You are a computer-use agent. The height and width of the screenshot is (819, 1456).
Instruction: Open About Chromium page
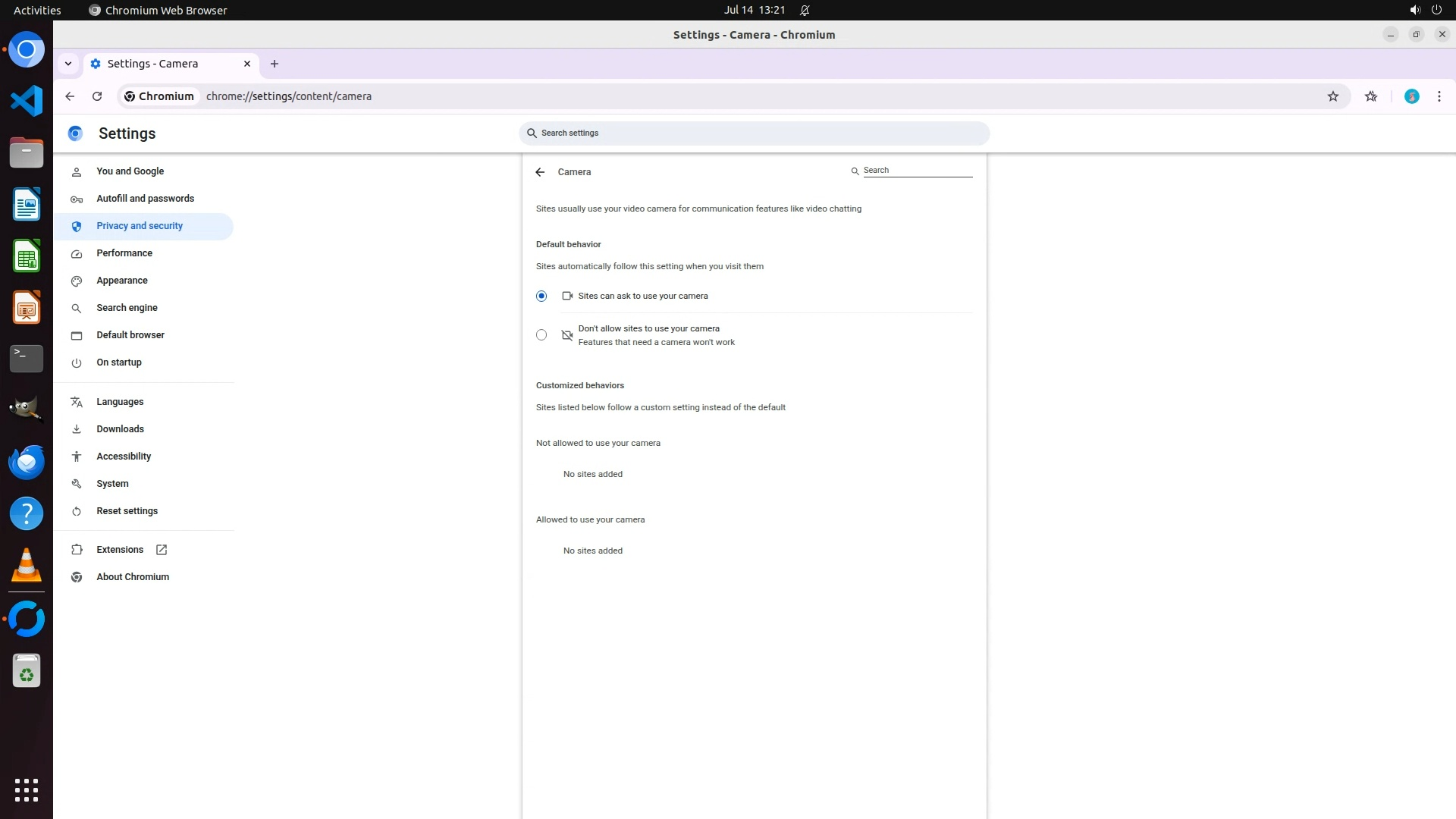tap(133, 577)
